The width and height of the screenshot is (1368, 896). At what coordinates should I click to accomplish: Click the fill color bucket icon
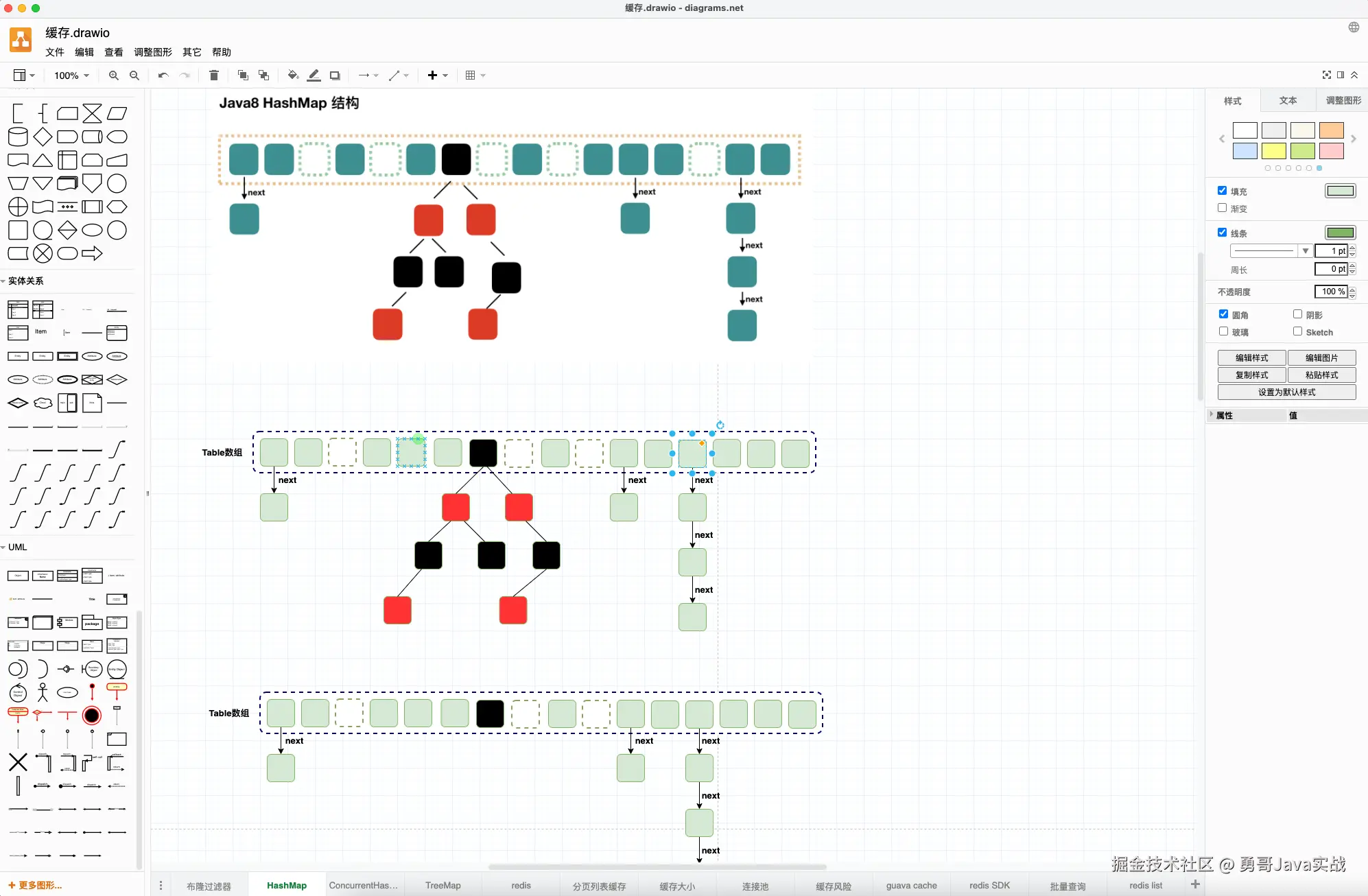click(x=293, y=75)
